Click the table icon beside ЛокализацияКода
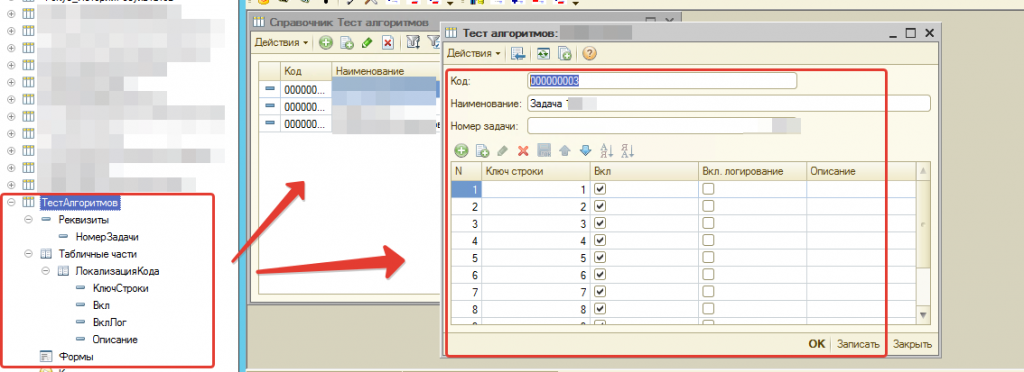 point(63,271)
